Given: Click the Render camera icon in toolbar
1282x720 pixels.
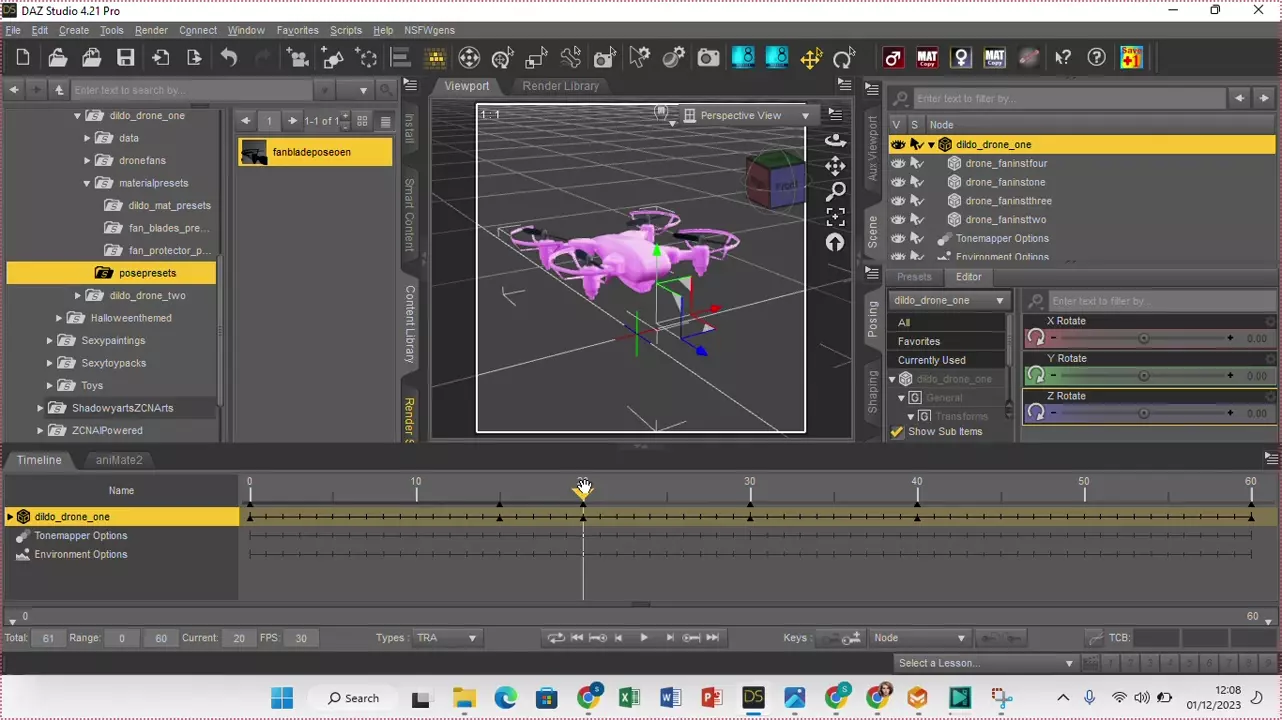Looking at the screenshot, I should coord(708,58).
